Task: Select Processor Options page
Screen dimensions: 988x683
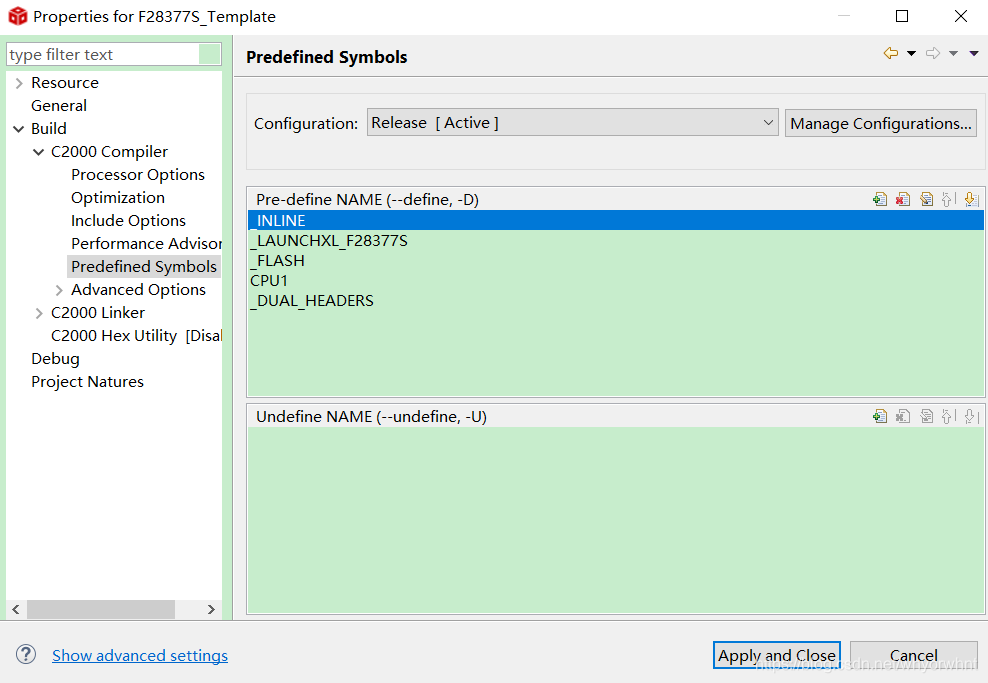Action: 137,175
